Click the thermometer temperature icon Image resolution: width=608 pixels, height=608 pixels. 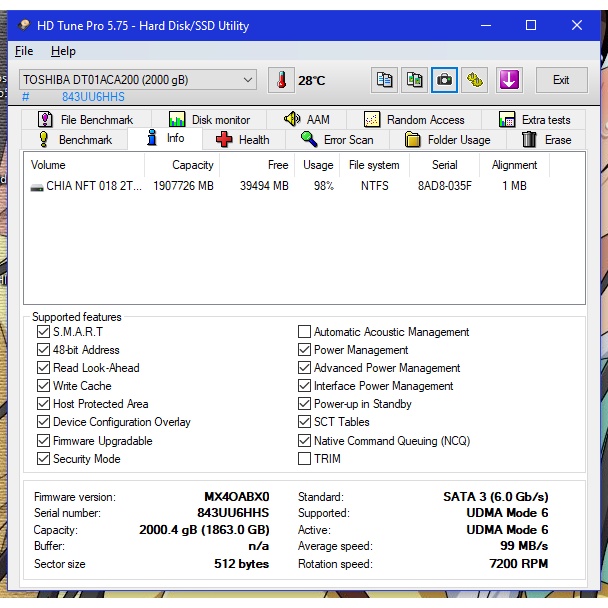pos(282,80)
